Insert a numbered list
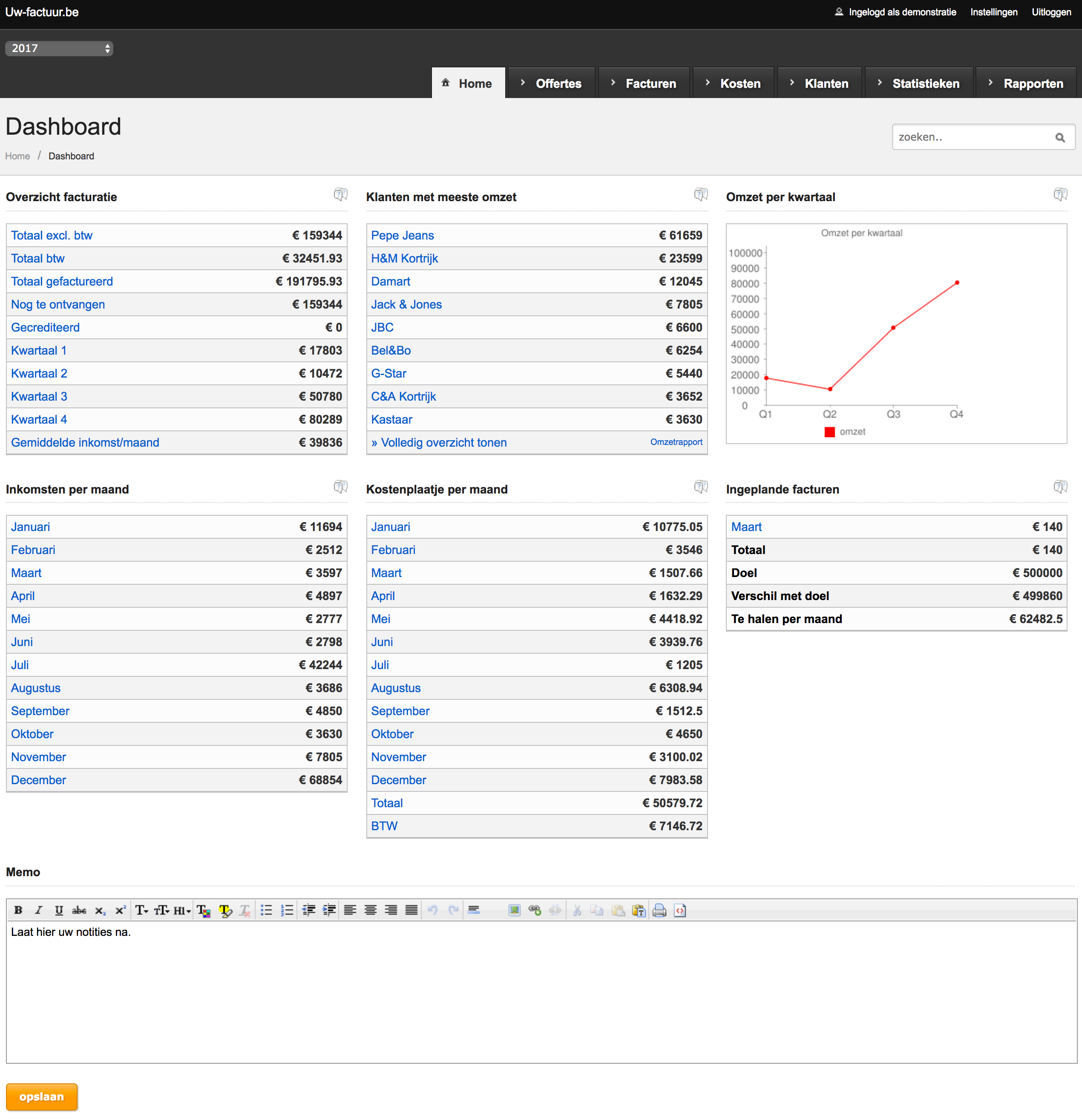Image resolution: width=1082 pixels, height=1120 pixels. pyautogui.click(x=287, y=910)
